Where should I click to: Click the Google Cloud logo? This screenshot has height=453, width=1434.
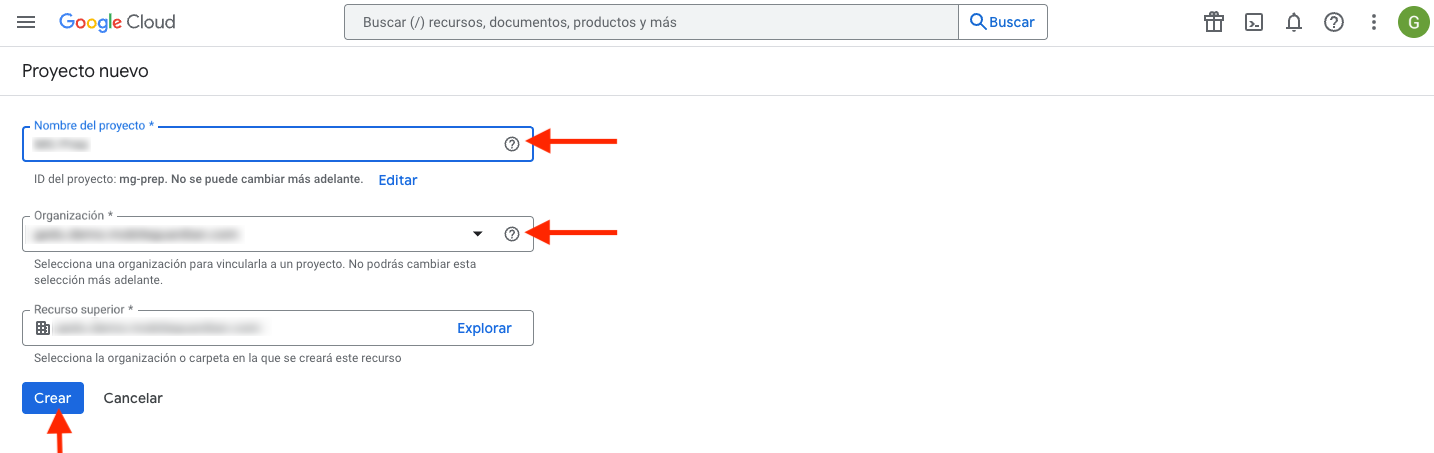(117, 22)
